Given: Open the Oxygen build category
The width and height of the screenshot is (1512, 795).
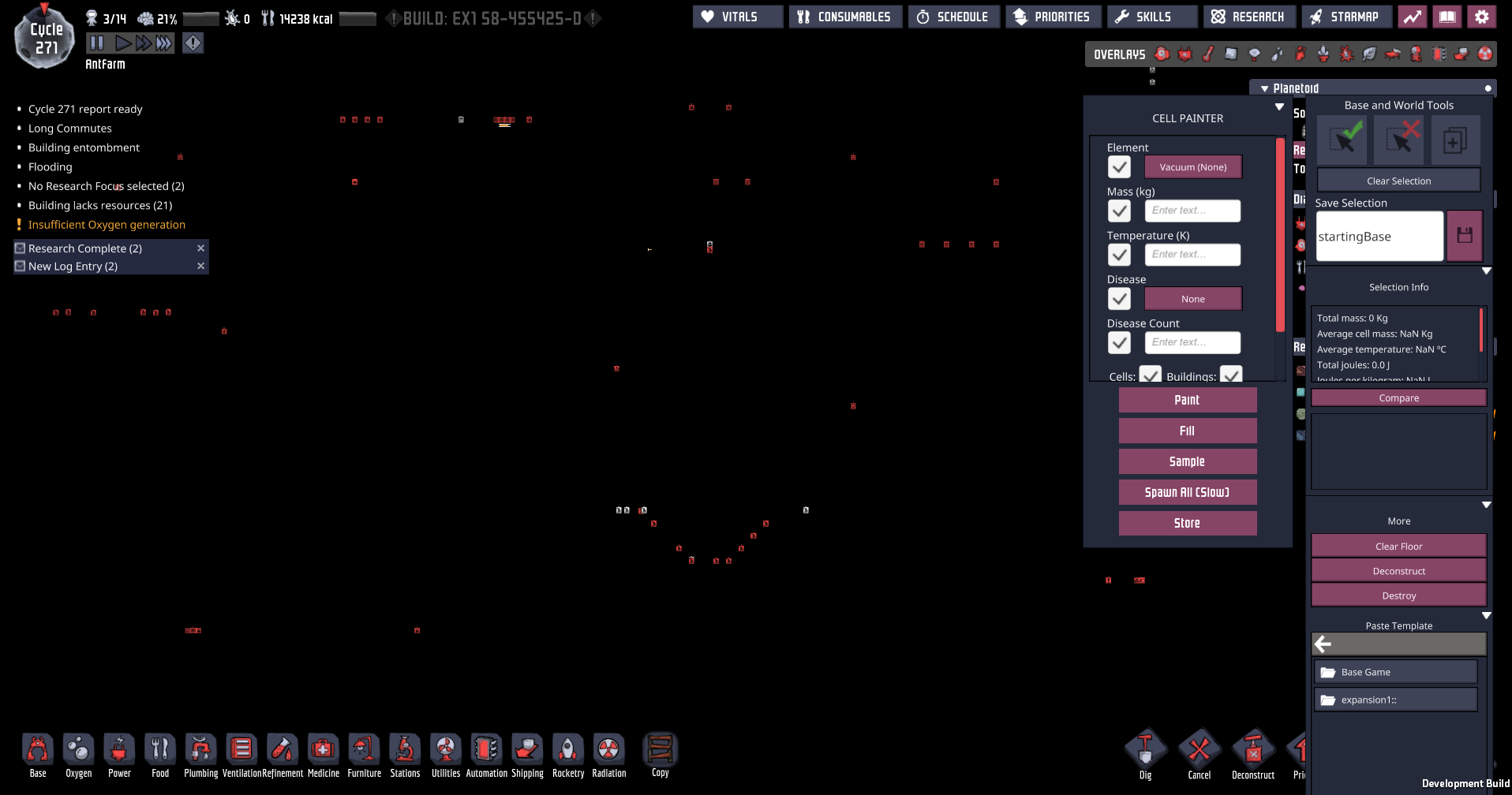Looking at the screenshot, I should pyautogui.click(x=78, y=750).
